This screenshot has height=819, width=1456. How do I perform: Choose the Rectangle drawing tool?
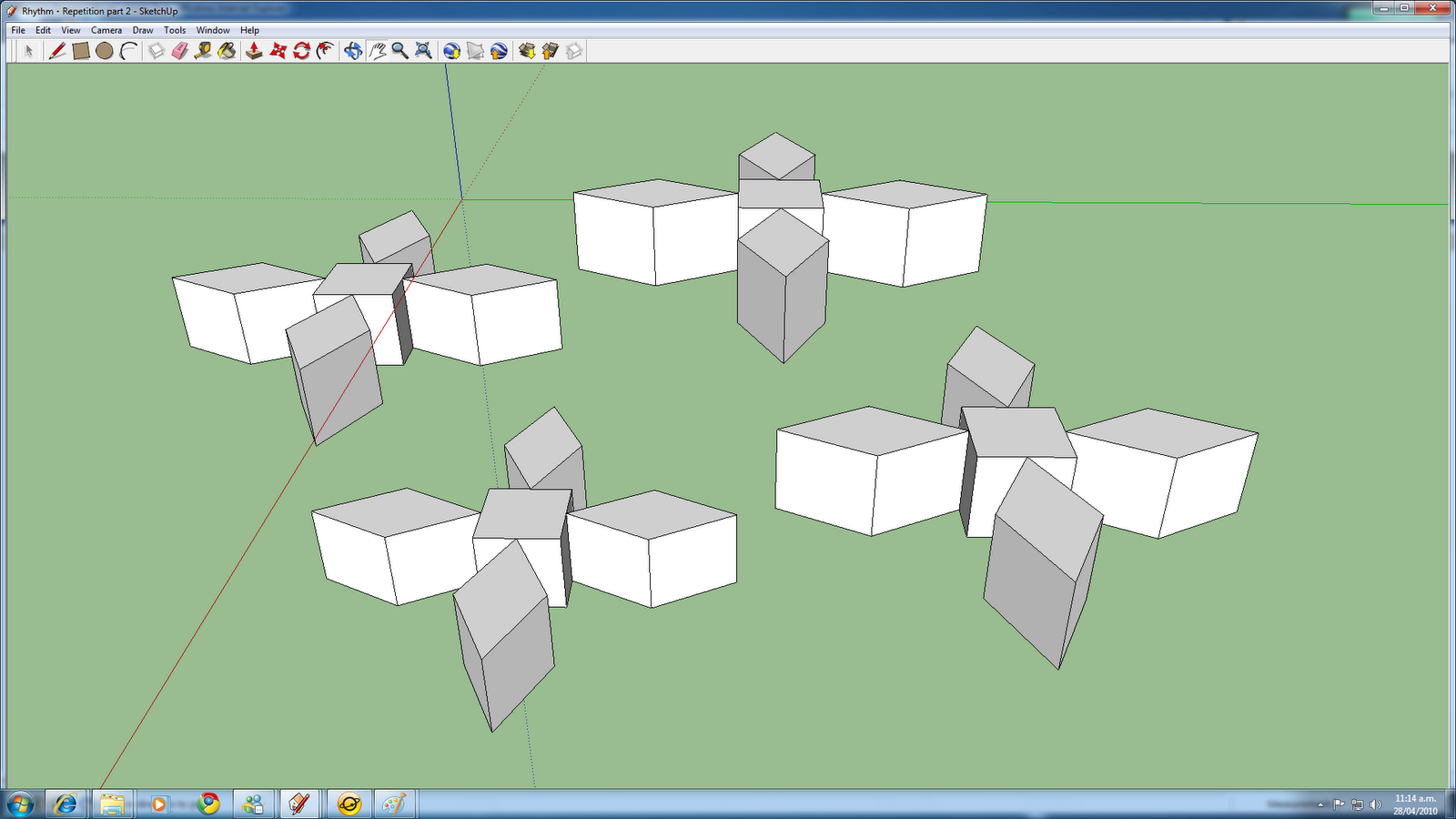(81, 51)
